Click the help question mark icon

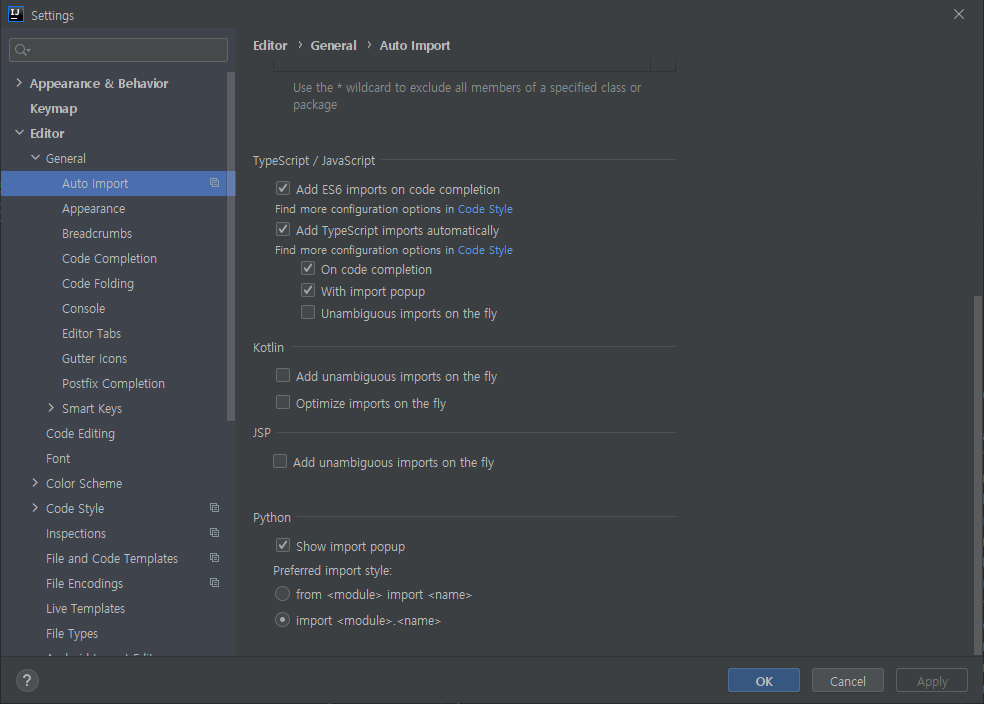point(27,680)
